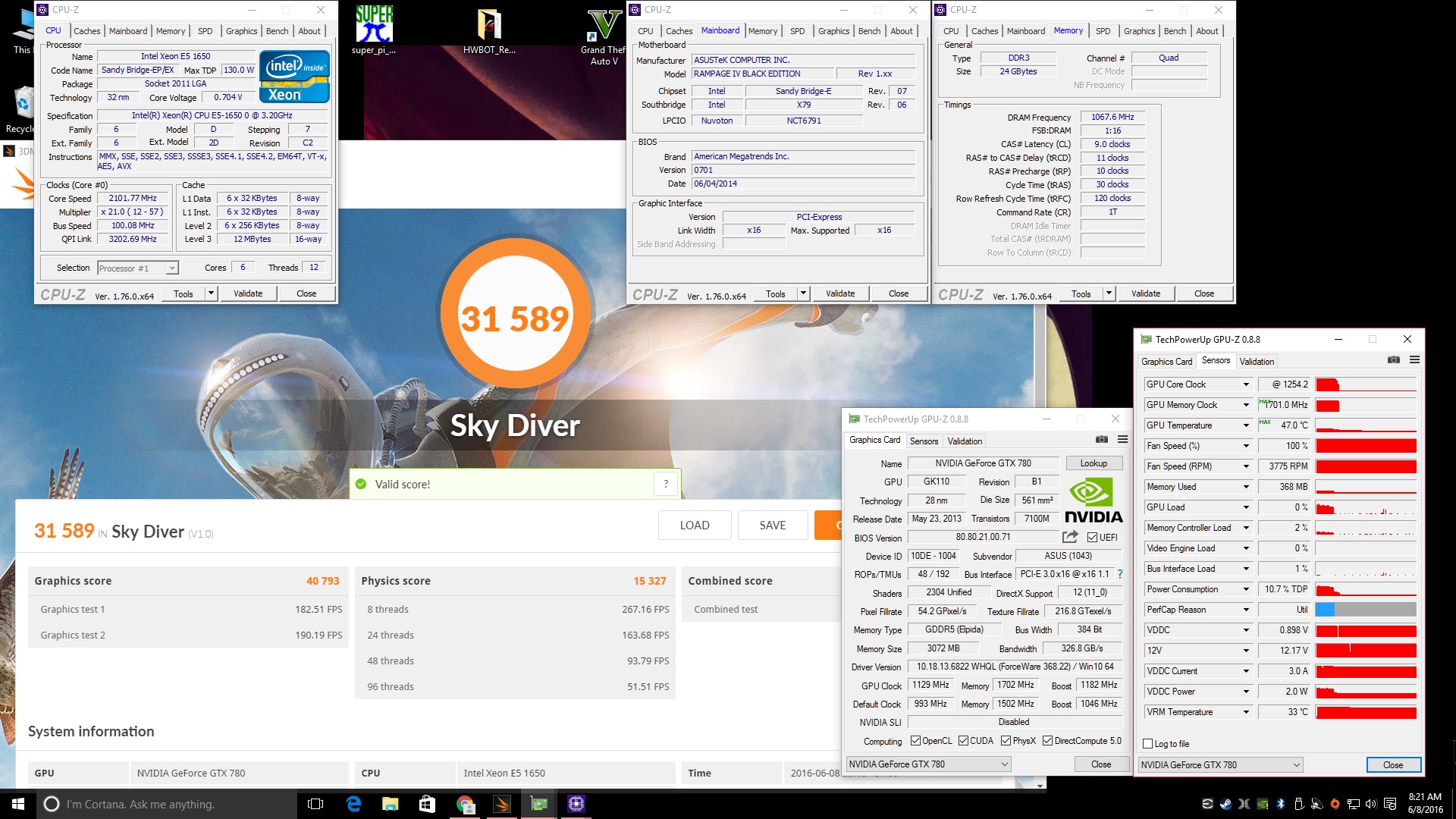Viewport: 1456px width, 819px height.
Task: Click the NVIDIA tray icon
Action: point(1263,804)
